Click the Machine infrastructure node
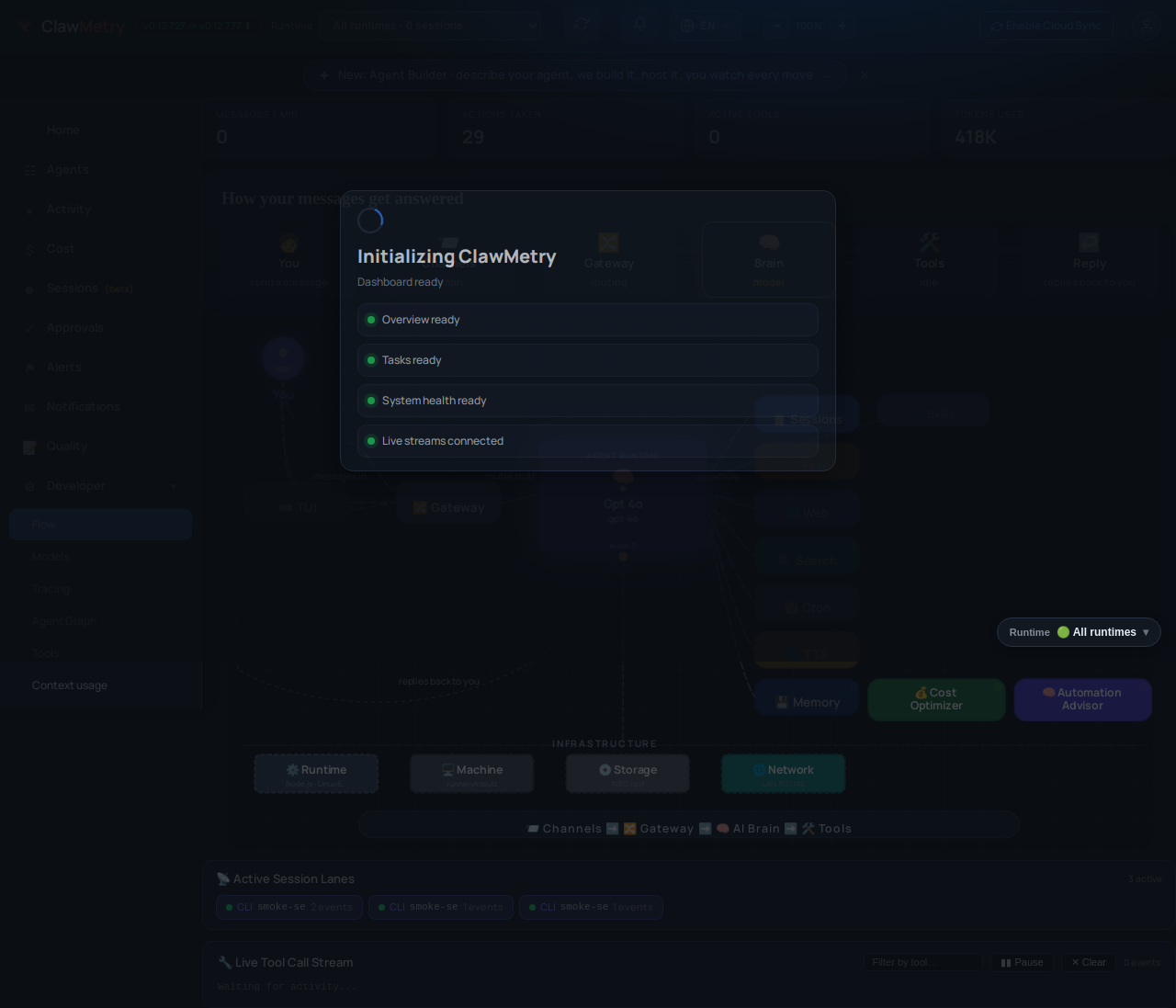Screen dimensions: 1176x1008 [472, 774]
